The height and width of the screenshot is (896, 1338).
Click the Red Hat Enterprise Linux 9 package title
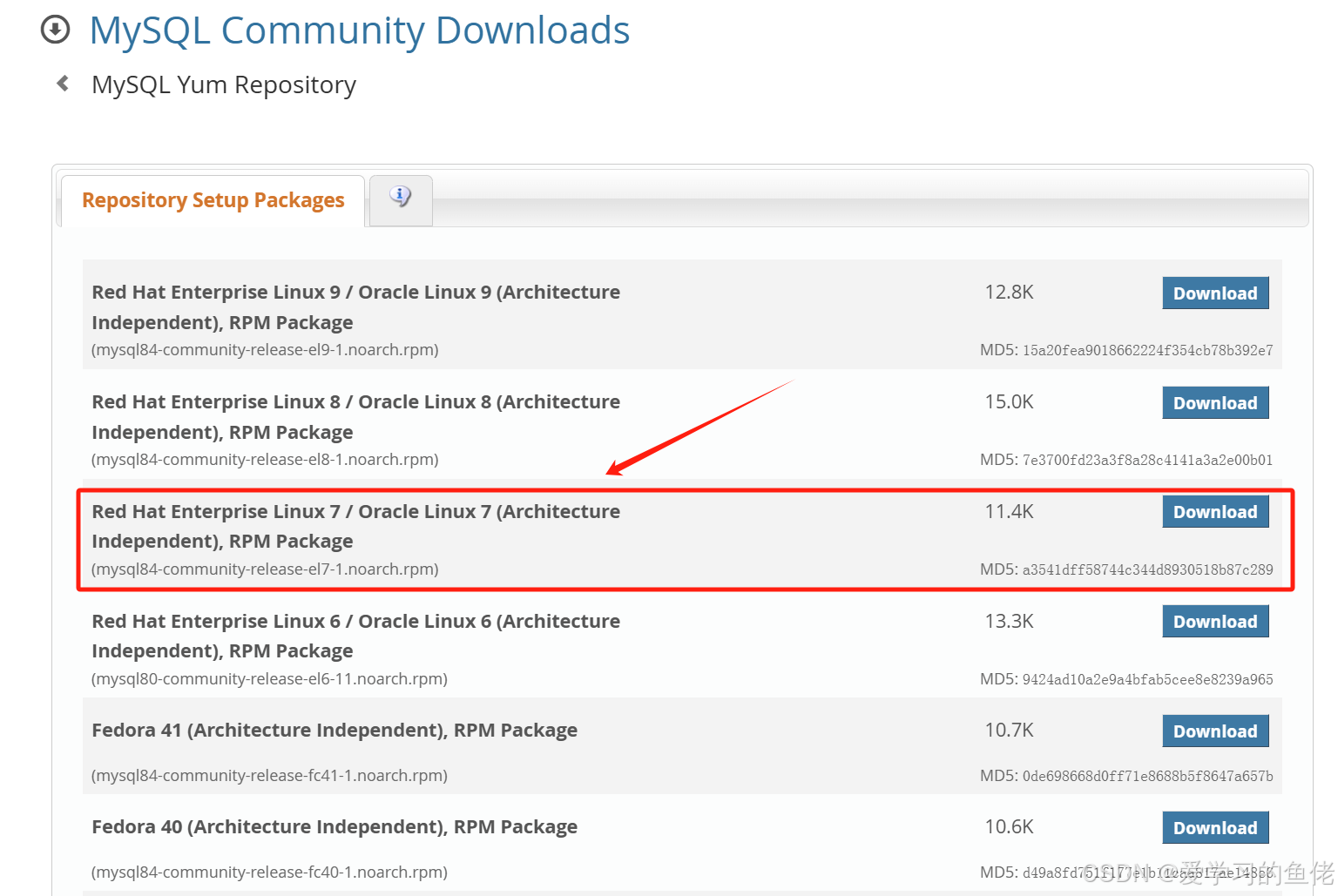[x=355, y=307]
